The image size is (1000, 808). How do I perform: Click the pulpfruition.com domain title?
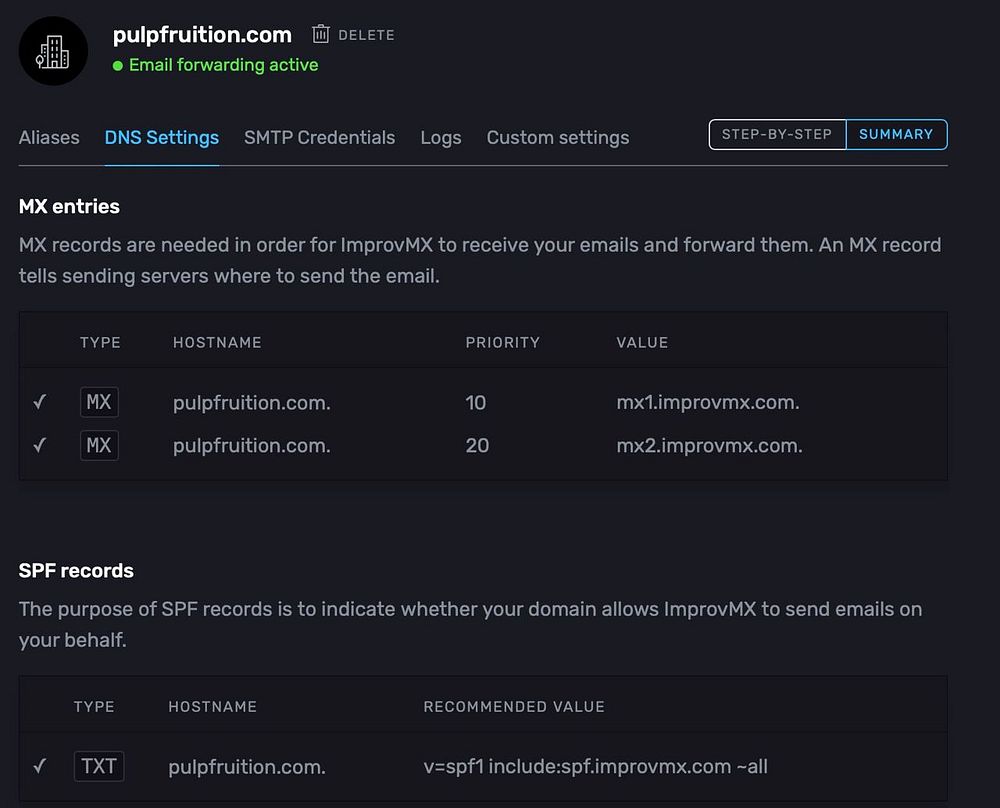point(202,35)
